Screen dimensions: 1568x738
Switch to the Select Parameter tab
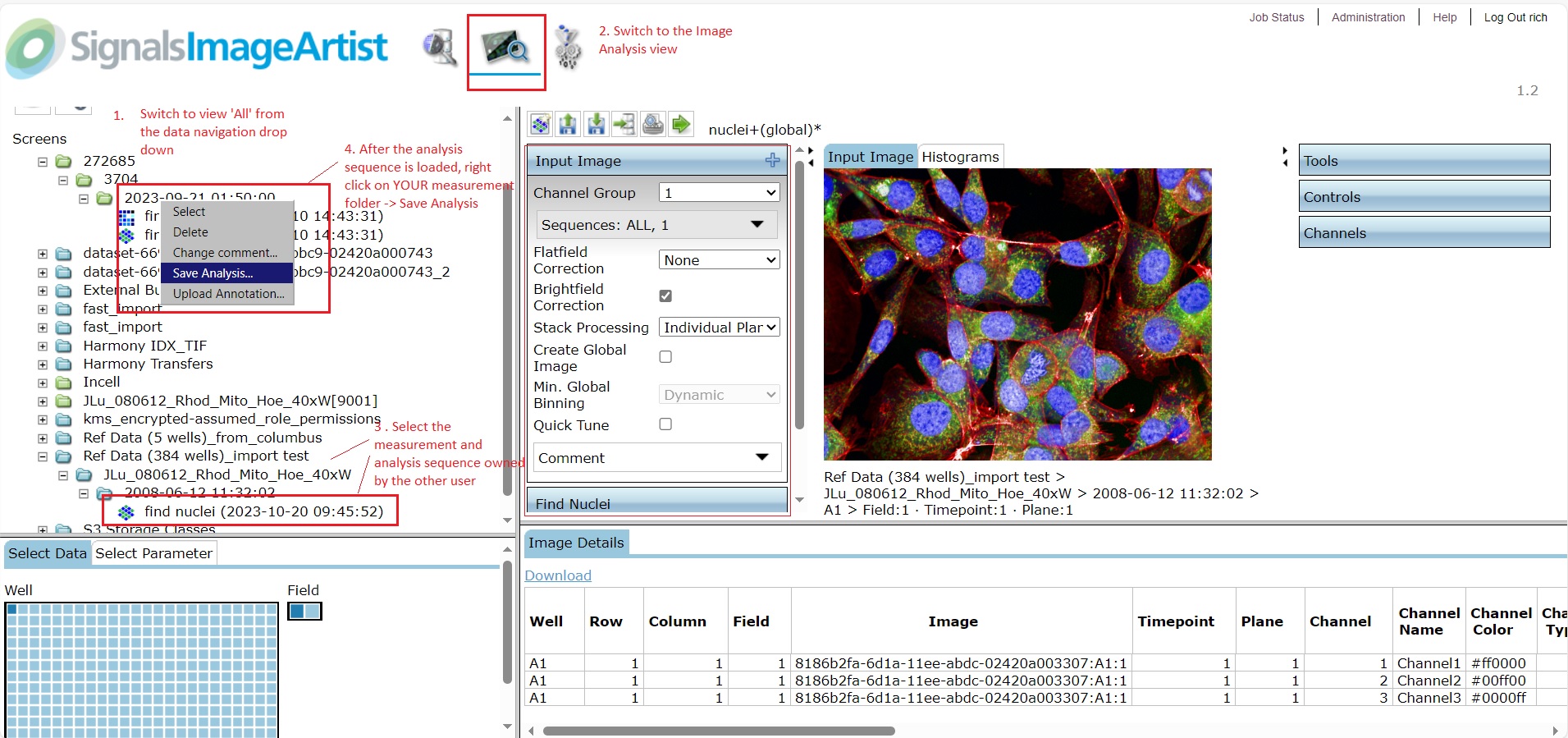click(153, 553)
